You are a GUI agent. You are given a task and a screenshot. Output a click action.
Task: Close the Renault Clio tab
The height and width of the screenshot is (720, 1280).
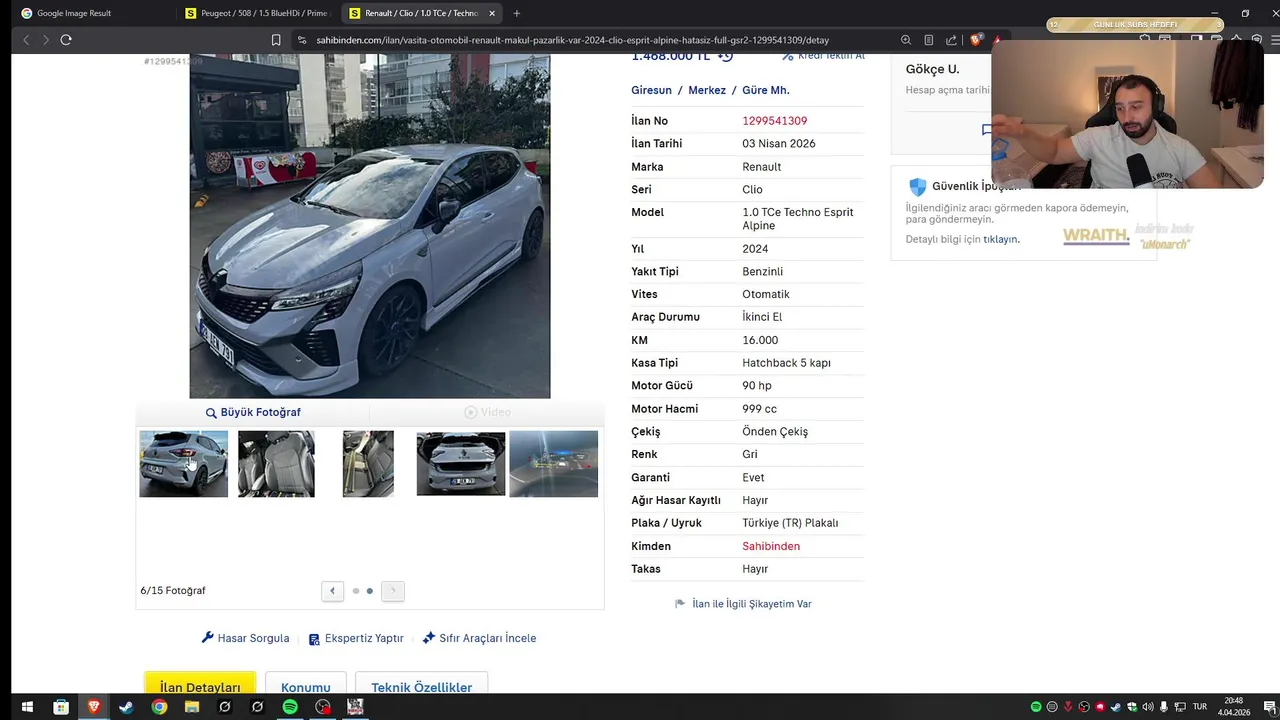point(492,13)
